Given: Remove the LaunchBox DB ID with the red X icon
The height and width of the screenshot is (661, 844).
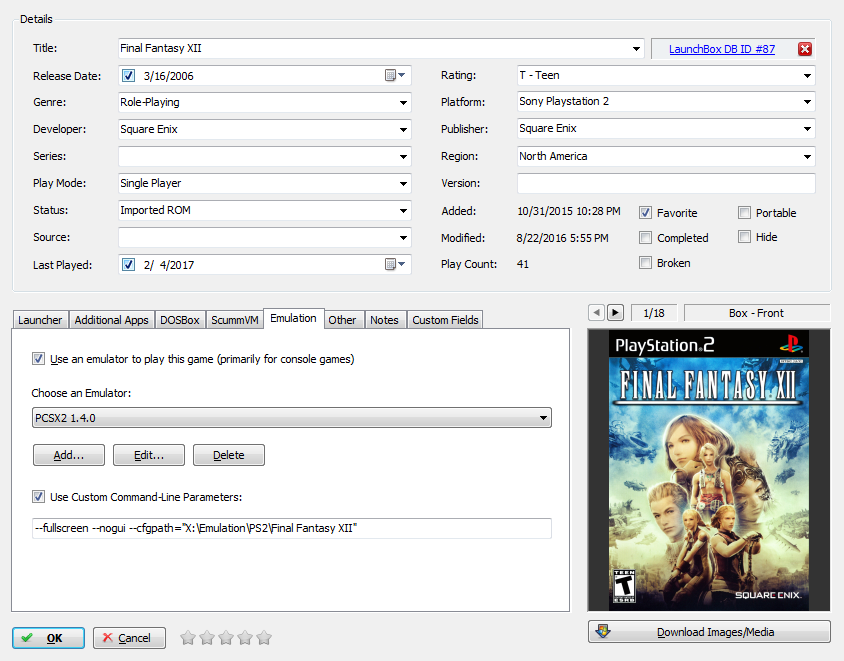Looking at the screenshot, I should pos(805,49).
